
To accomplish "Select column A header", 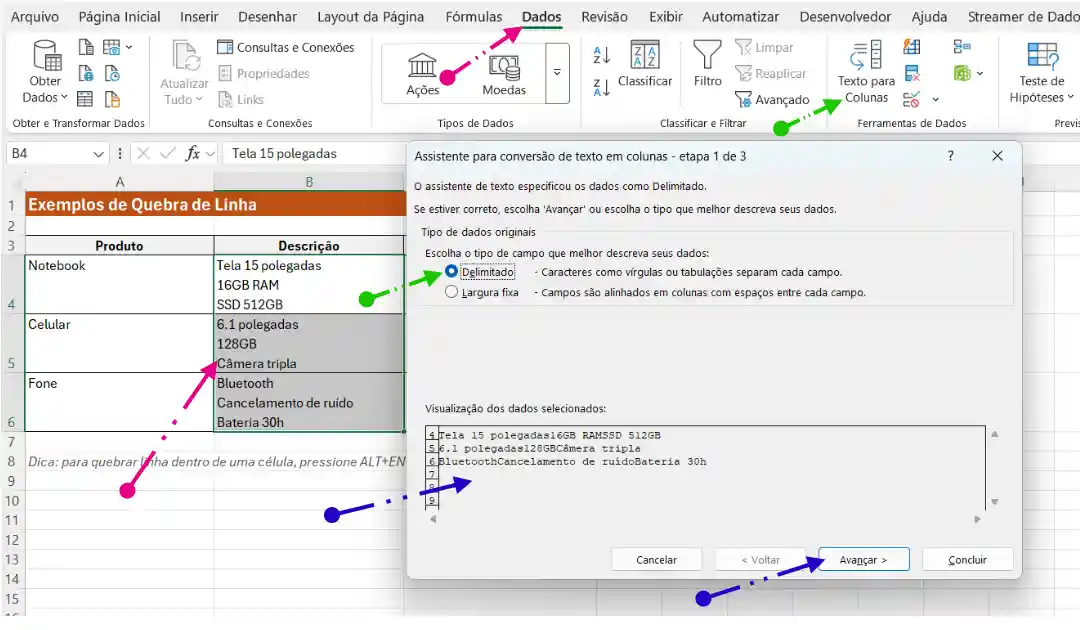I will (x=119, y=182).
